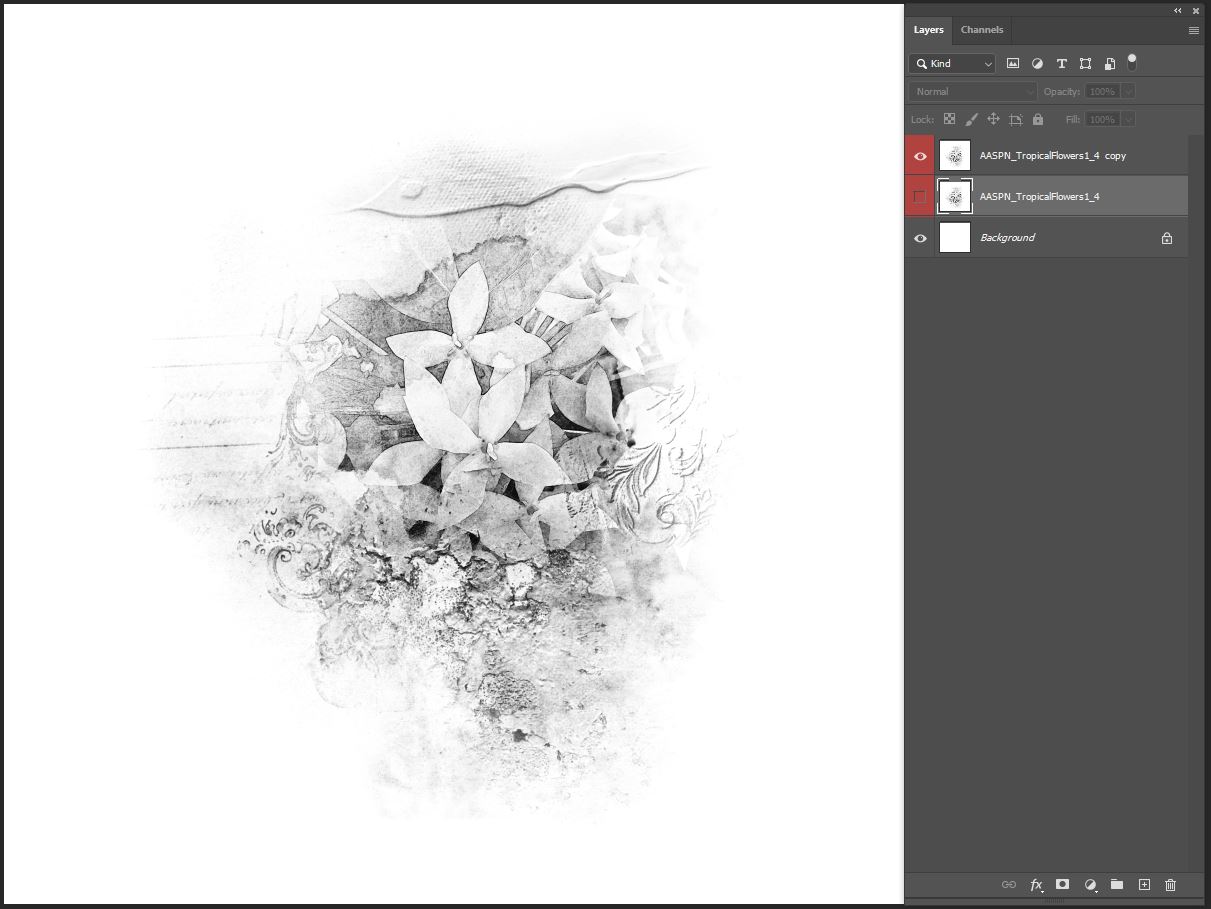Open the blend mode dropdown
This screenshot has width=1211, height=909.
tap(972, 91)
